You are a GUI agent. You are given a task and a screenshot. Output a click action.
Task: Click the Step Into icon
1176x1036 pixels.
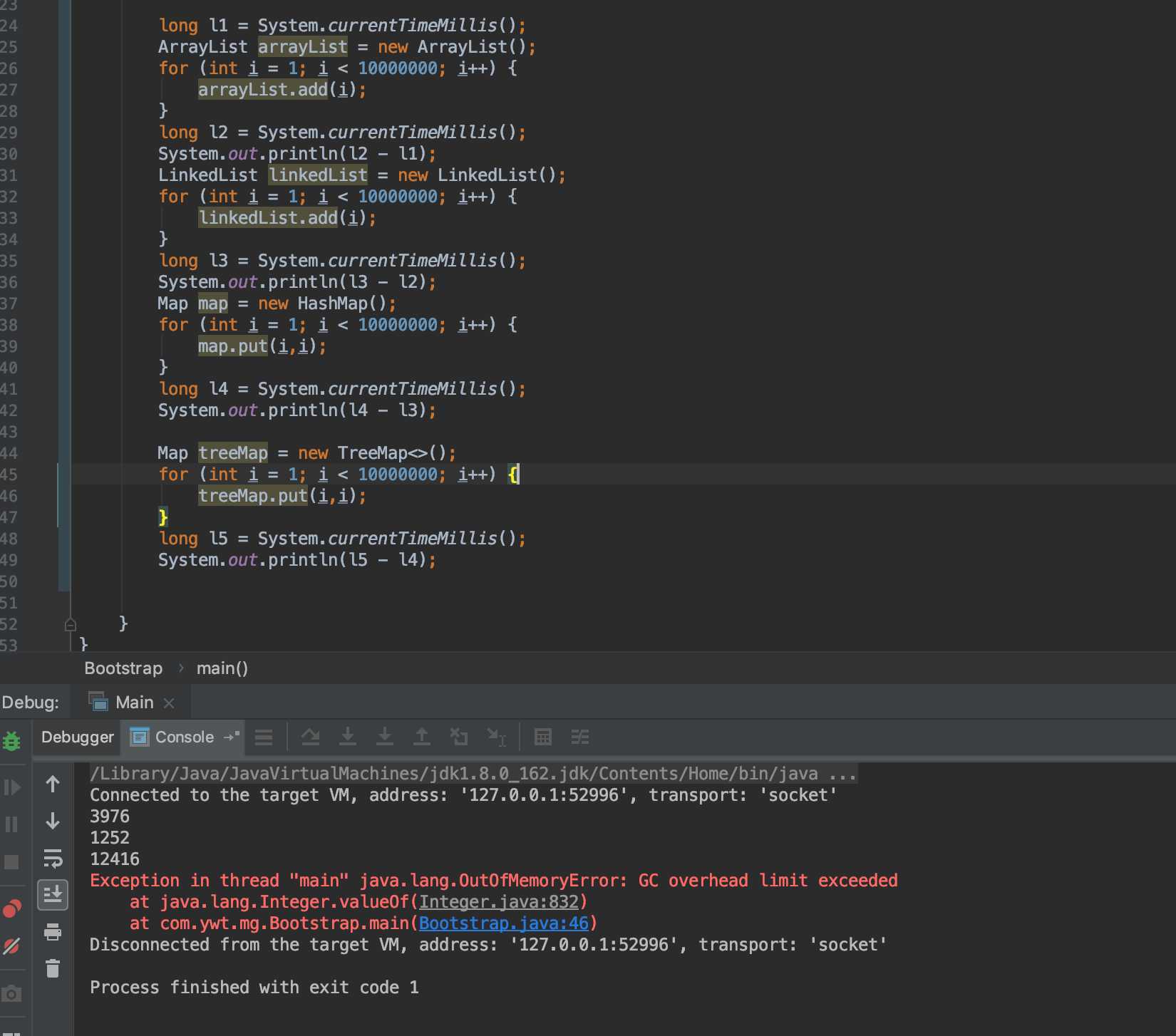coord(348,737)
